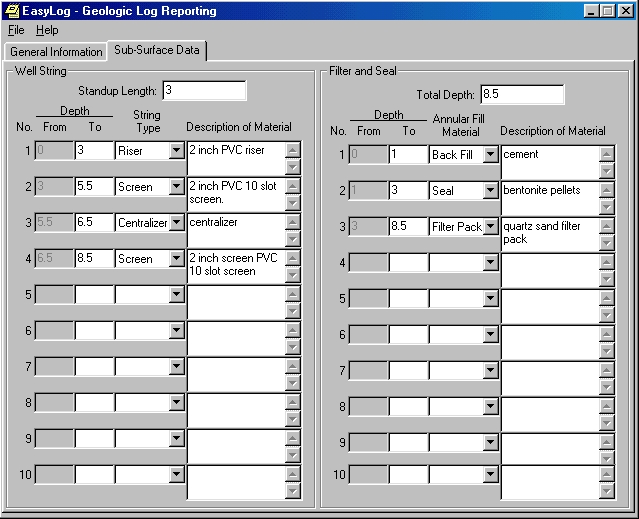Screen dimensions: 639x519
Task: Minimize the EasyLog window
Action: [591, 11]
